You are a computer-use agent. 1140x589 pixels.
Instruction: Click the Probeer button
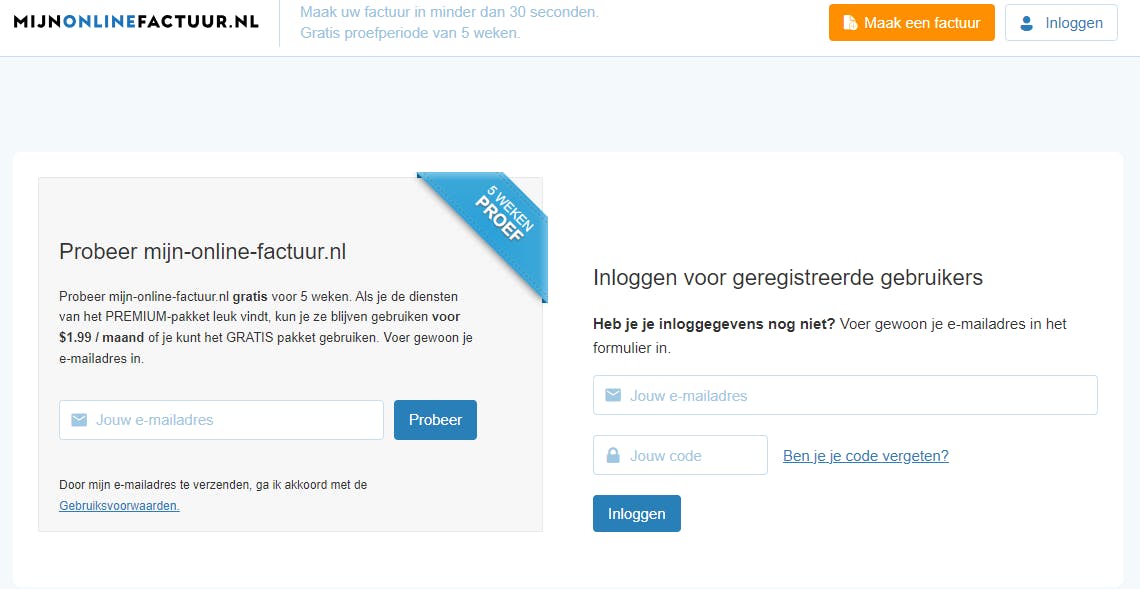(435, 420)
